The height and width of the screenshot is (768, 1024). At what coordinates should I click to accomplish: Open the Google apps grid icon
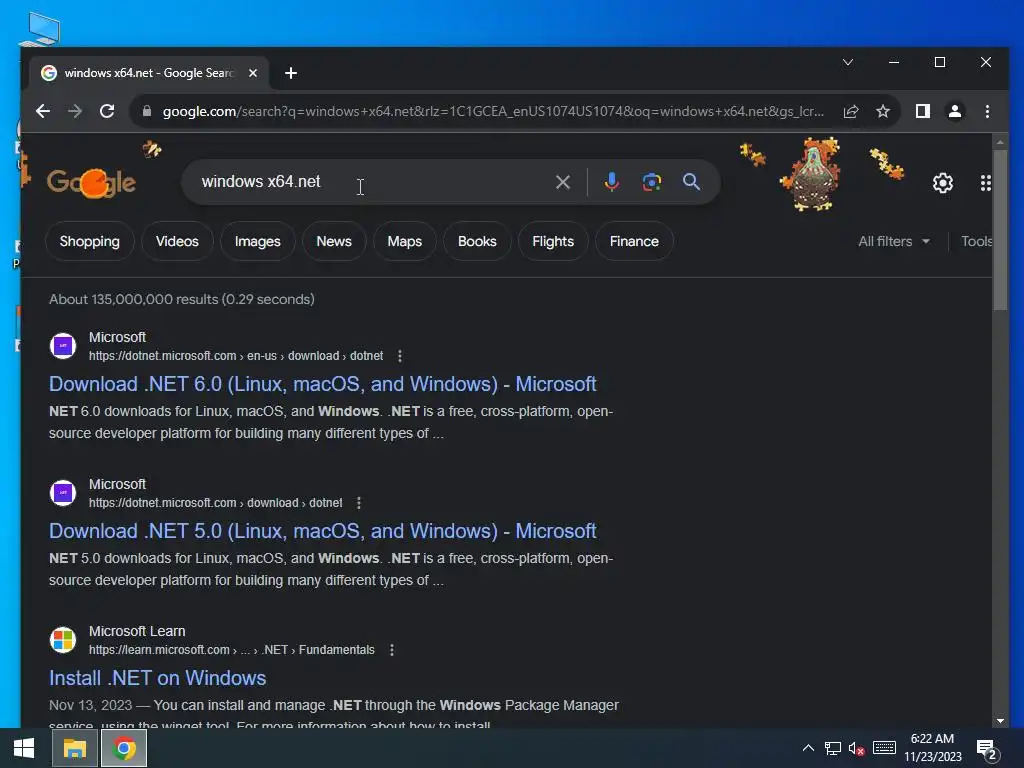(985, 183)
